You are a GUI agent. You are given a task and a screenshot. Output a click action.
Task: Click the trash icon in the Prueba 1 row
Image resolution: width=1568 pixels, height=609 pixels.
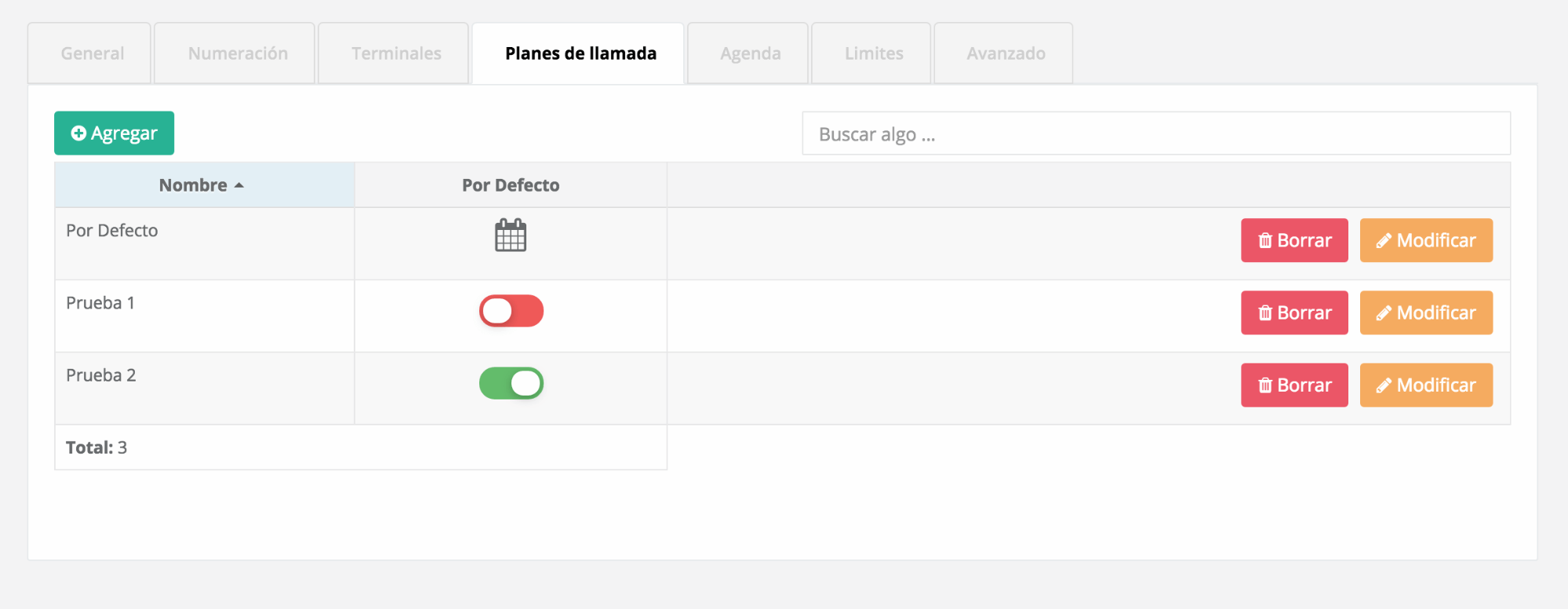[1264, 313]
